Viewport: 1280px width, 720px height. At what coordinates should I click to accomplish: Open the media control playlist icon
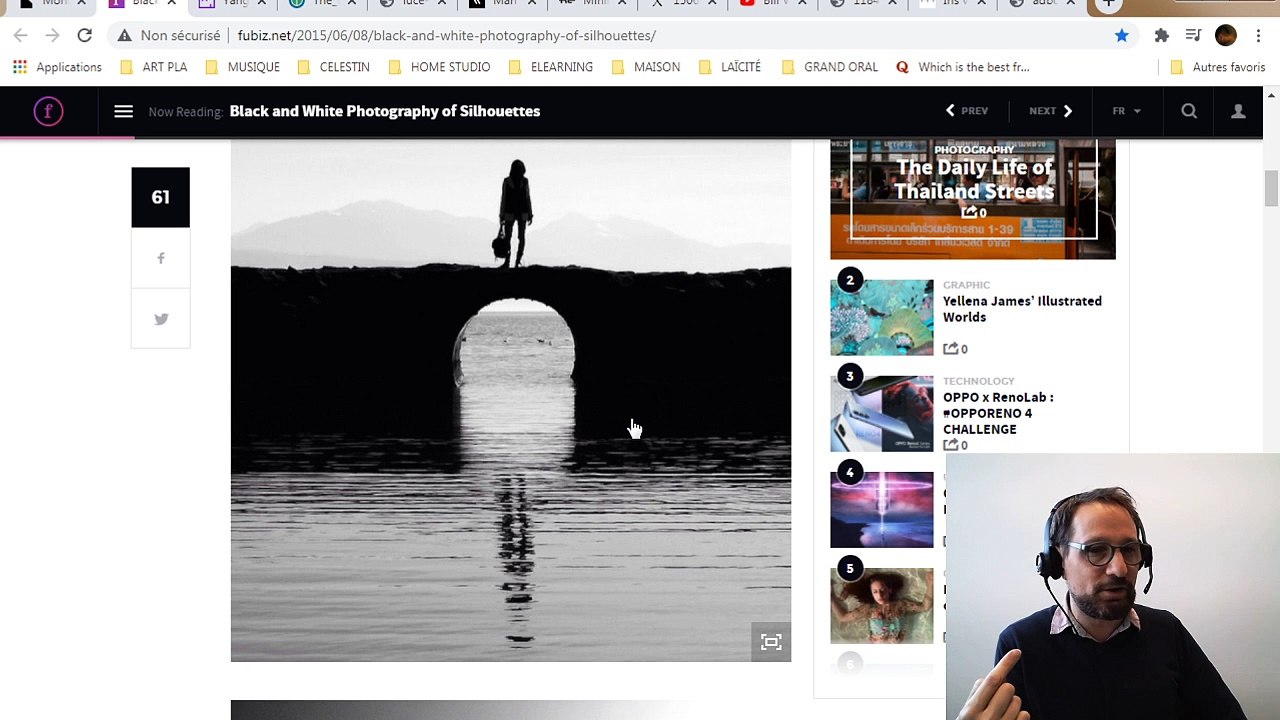pos(1193,35)
